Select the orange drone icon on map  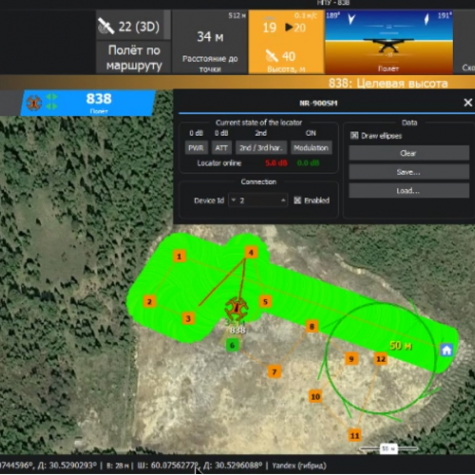236,308
